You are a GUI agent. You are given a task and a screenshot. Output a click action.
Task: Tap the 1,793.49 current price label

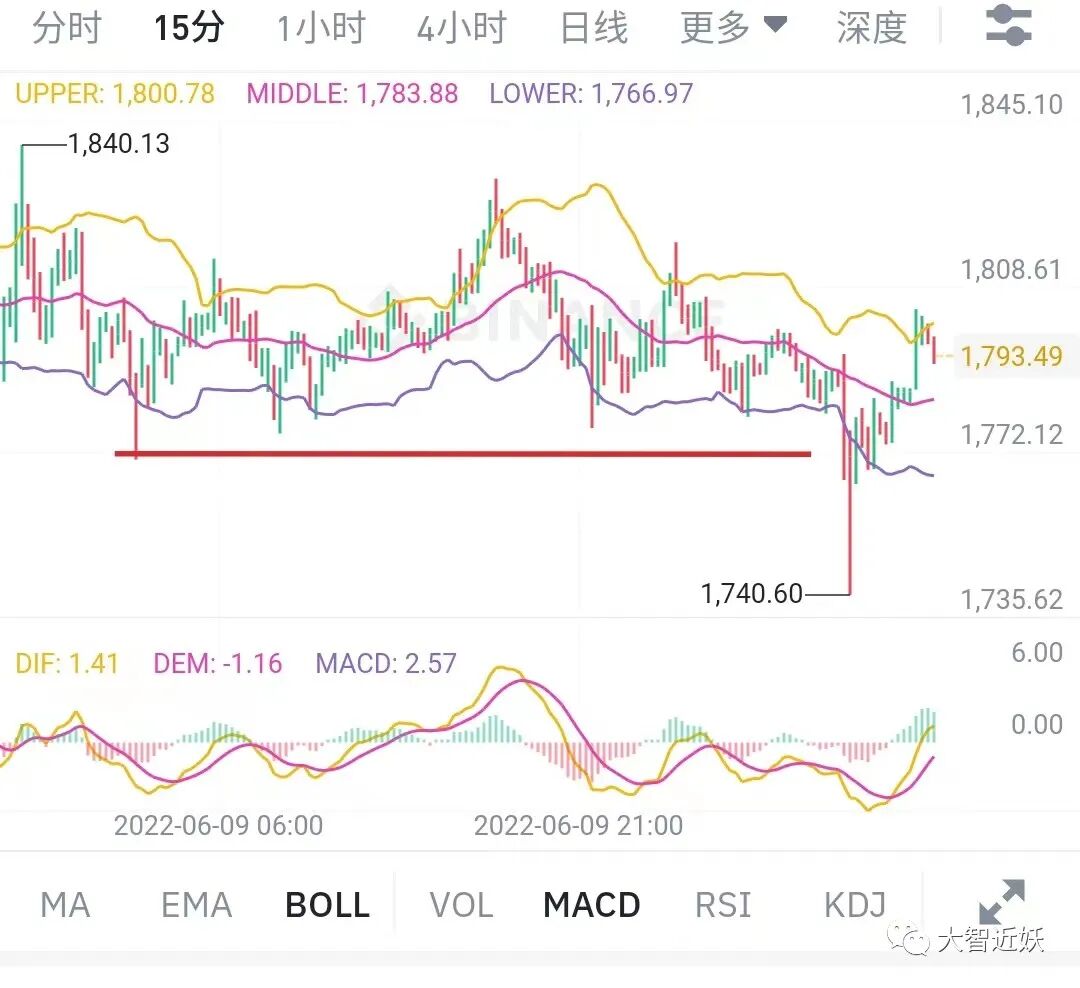(1011, 356)
